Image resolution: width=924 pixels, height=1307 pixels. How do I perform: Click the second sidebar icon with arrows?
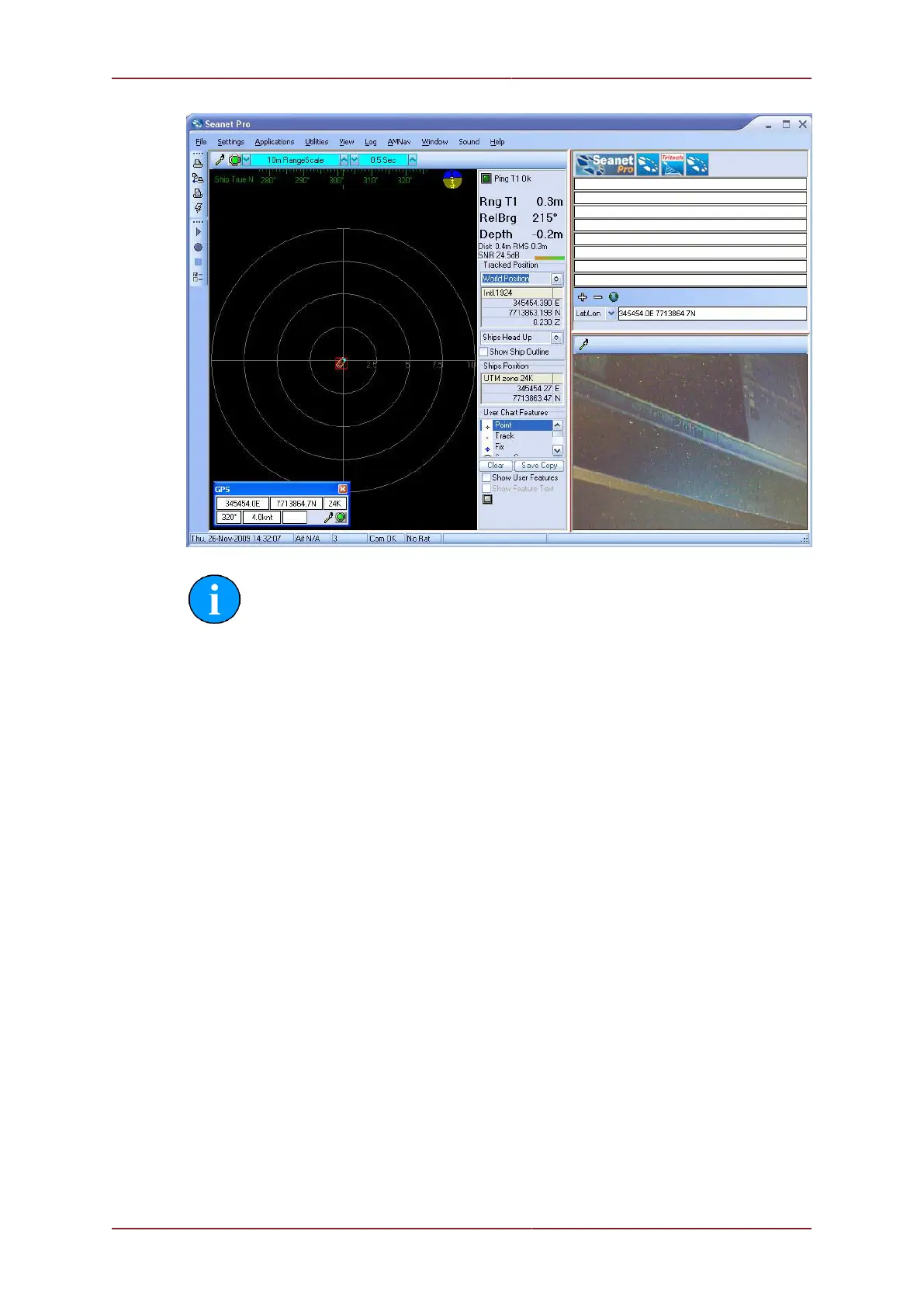coord(198,178)
